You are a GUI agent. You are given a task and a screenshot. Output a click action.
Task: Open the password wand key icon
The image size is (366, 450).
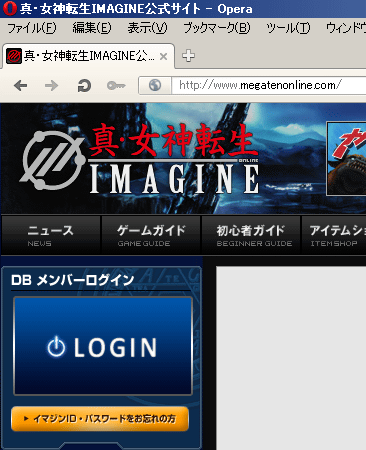[116, 86]
